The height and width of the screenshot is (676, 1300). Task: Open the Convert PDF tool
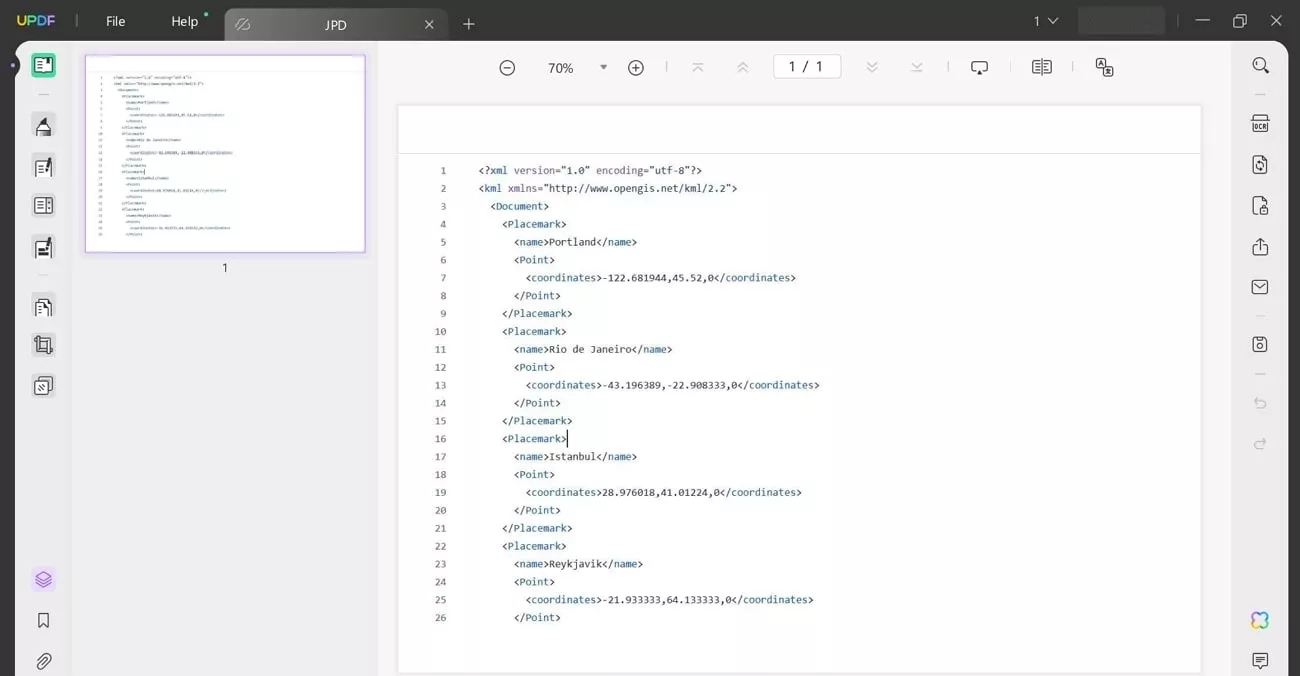coord(1260,165)
